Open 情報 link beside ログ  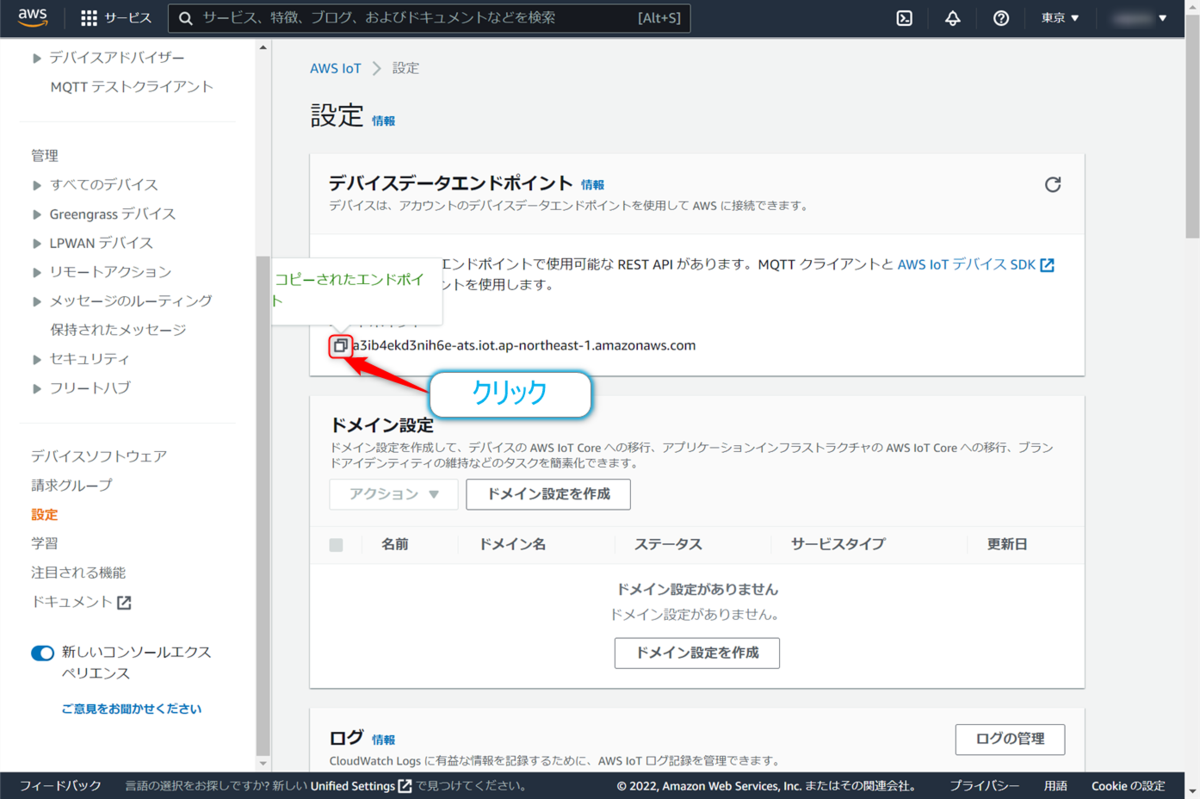click(383, 740)
